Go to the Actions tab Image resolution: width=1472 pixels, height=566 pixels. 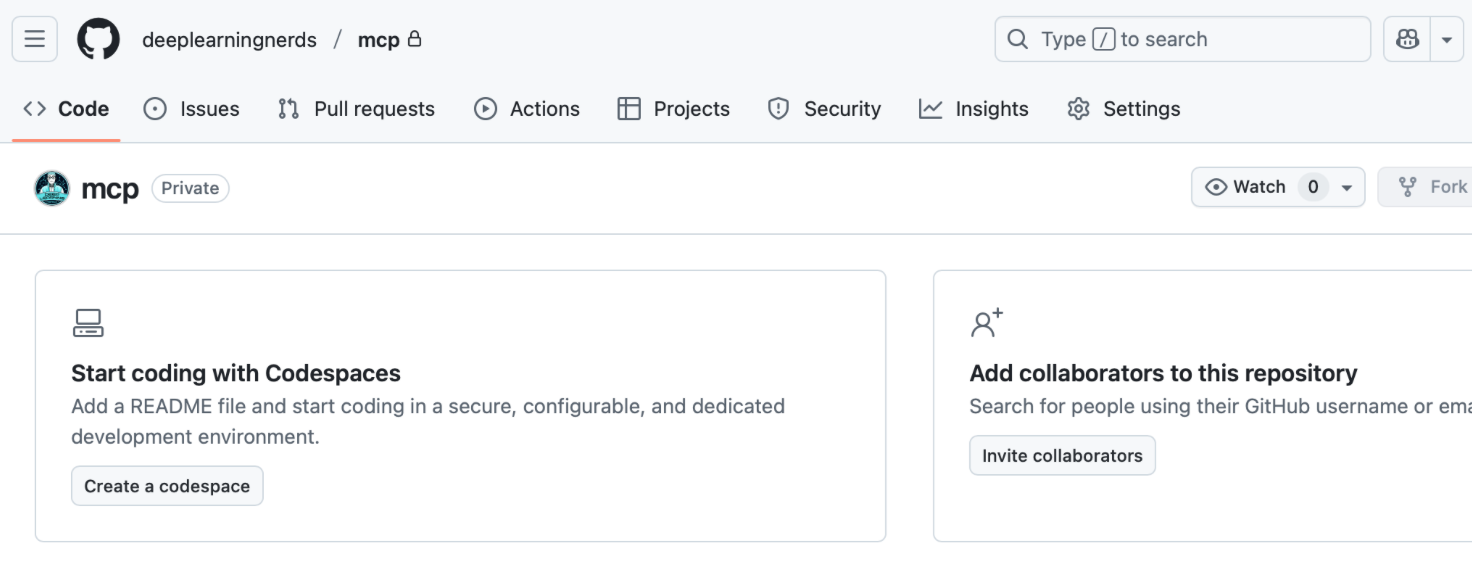pyautogui.click(x=527, y=109)
